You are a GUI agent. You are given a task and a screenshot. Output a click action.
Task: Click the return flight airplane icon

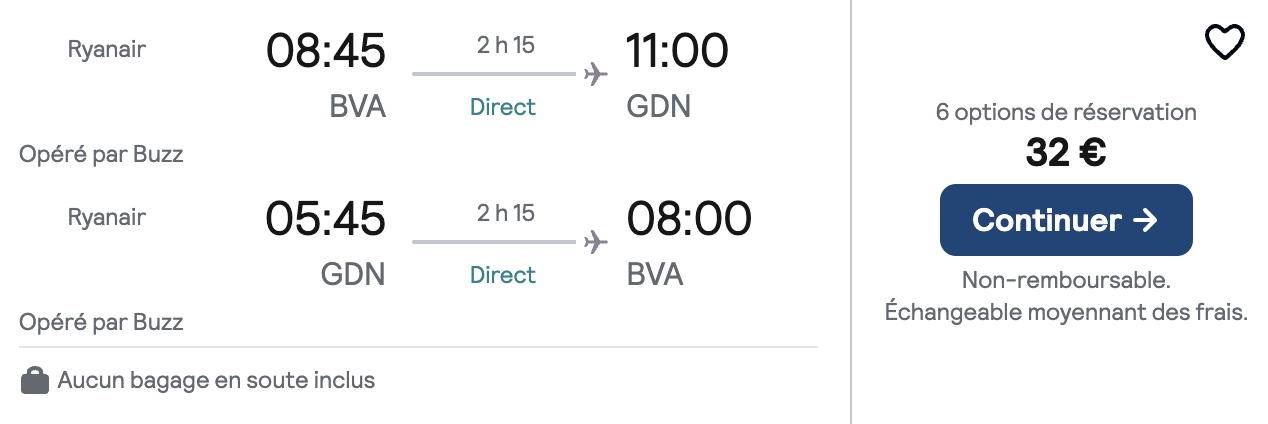pyautogui.click(x=596, y=242)
